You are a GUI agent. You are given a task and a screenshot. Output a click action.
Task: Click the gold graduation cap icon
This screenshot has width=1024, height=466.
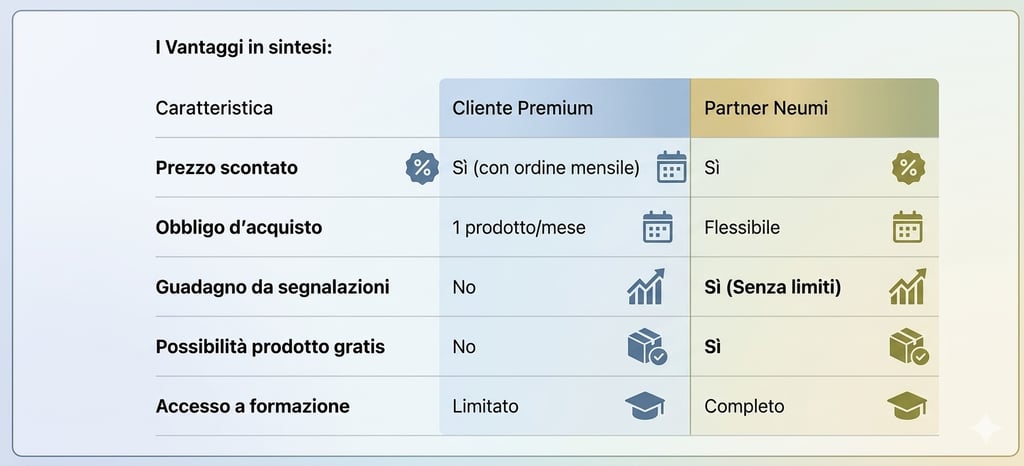click(x=907, y=406)
